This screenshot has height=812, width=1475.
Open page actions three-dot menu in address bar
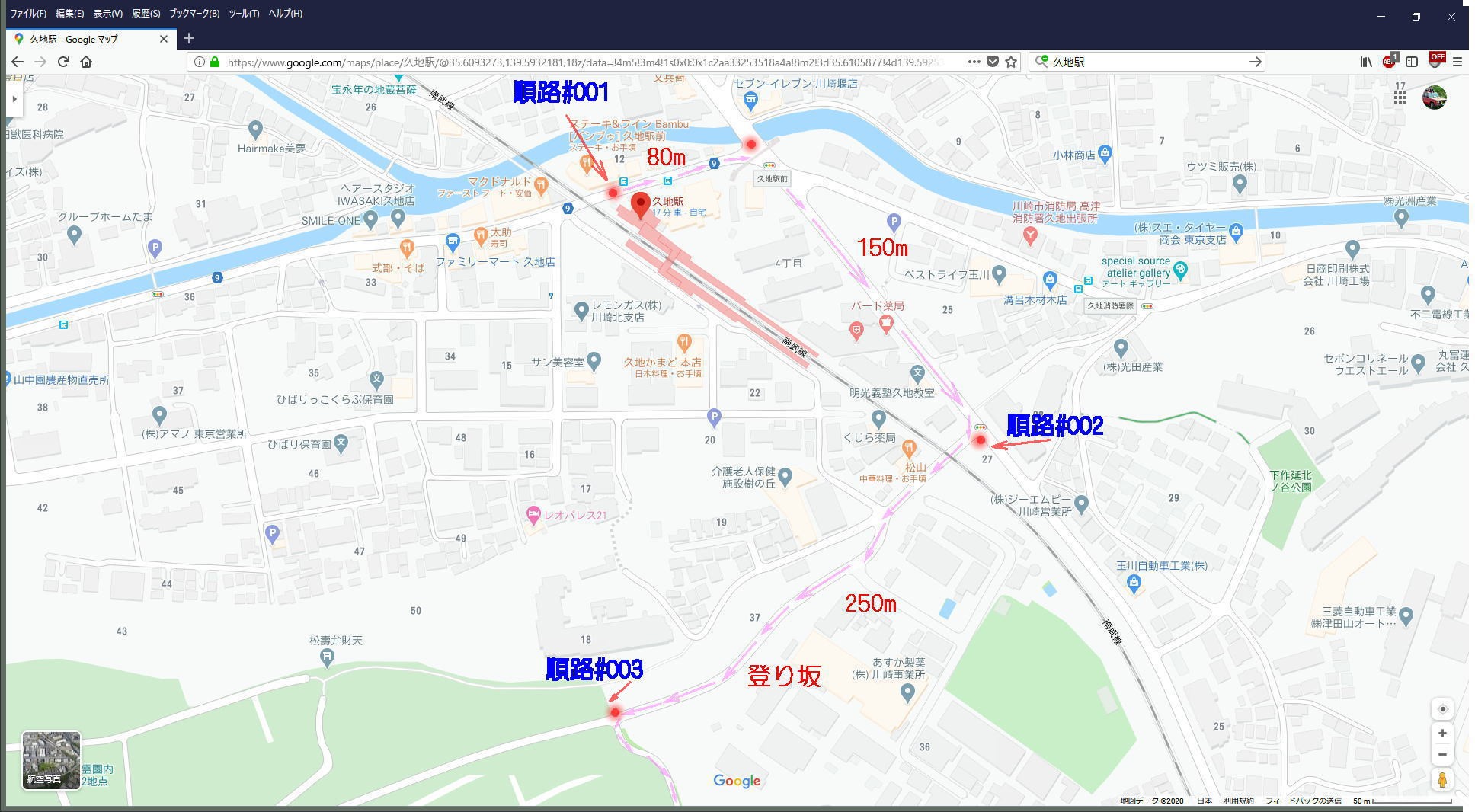tap(974, 62)
